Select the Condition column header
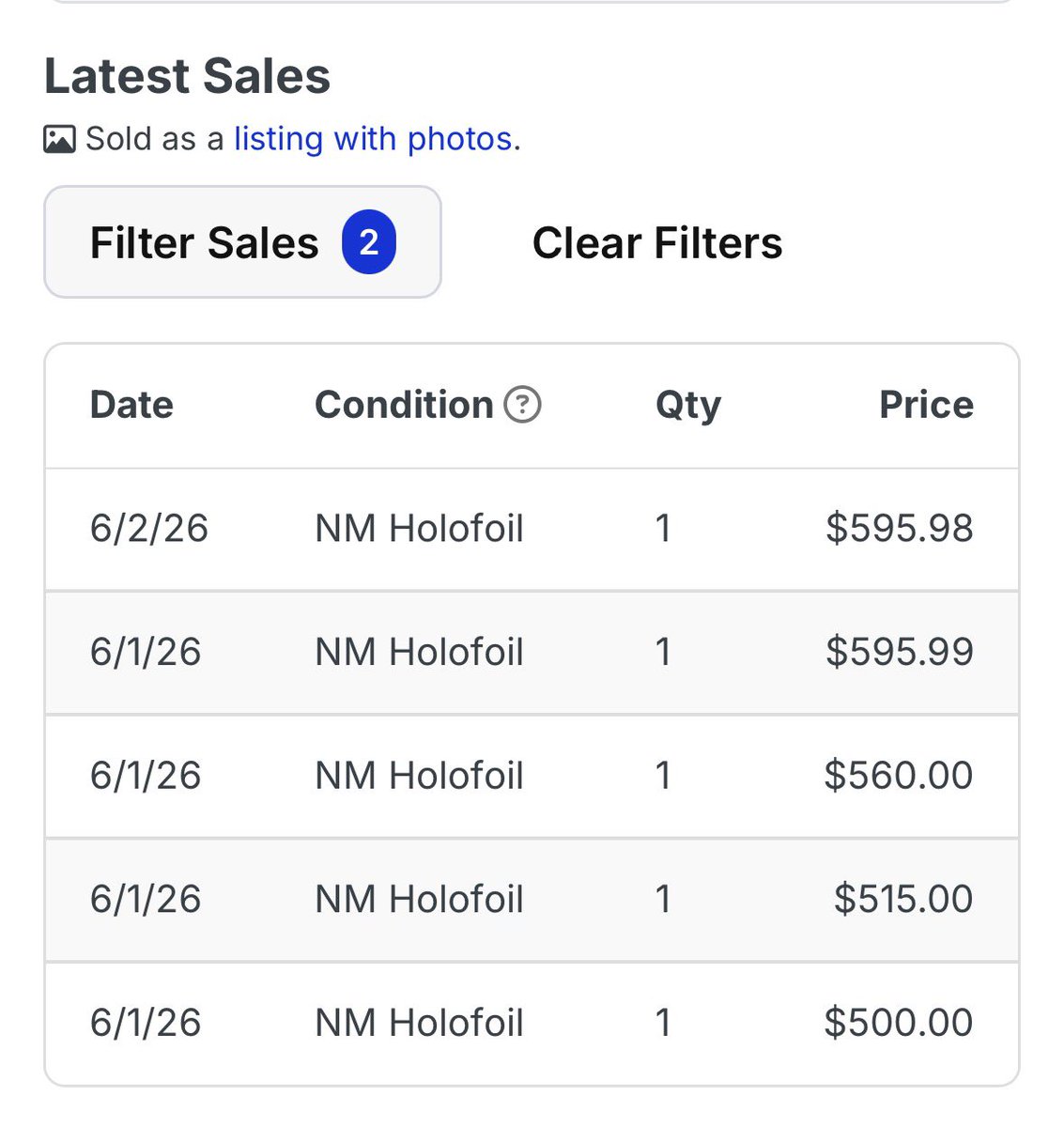Viewport: 1064px width, 1127px height. [x=404, y=405]
